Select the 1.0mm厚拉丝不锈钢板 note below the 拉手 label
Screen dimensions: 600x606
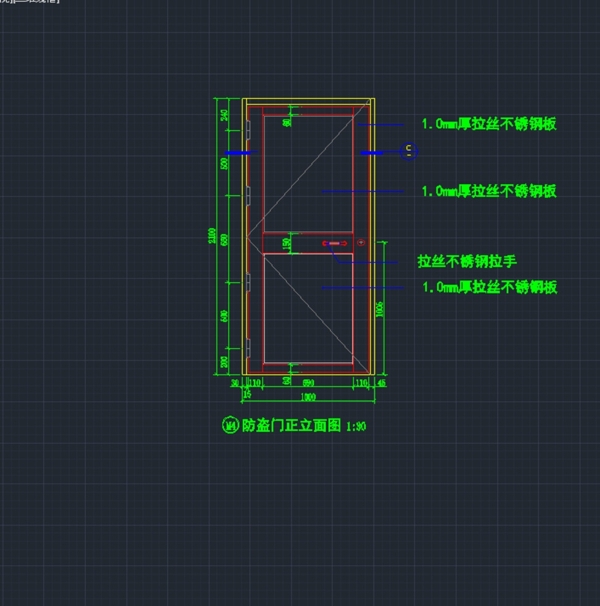click(489, 287)
